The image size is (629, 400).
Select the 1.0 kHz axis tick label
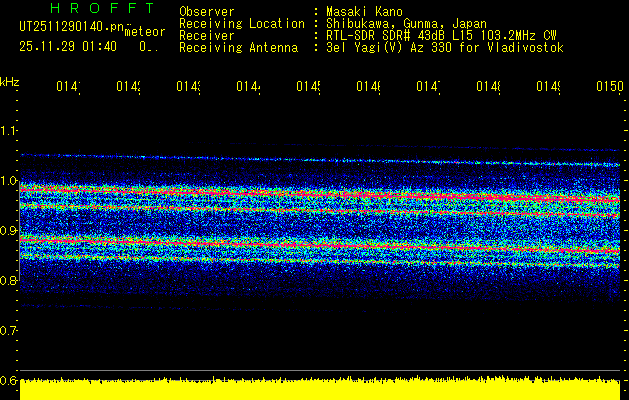point(9,181)
